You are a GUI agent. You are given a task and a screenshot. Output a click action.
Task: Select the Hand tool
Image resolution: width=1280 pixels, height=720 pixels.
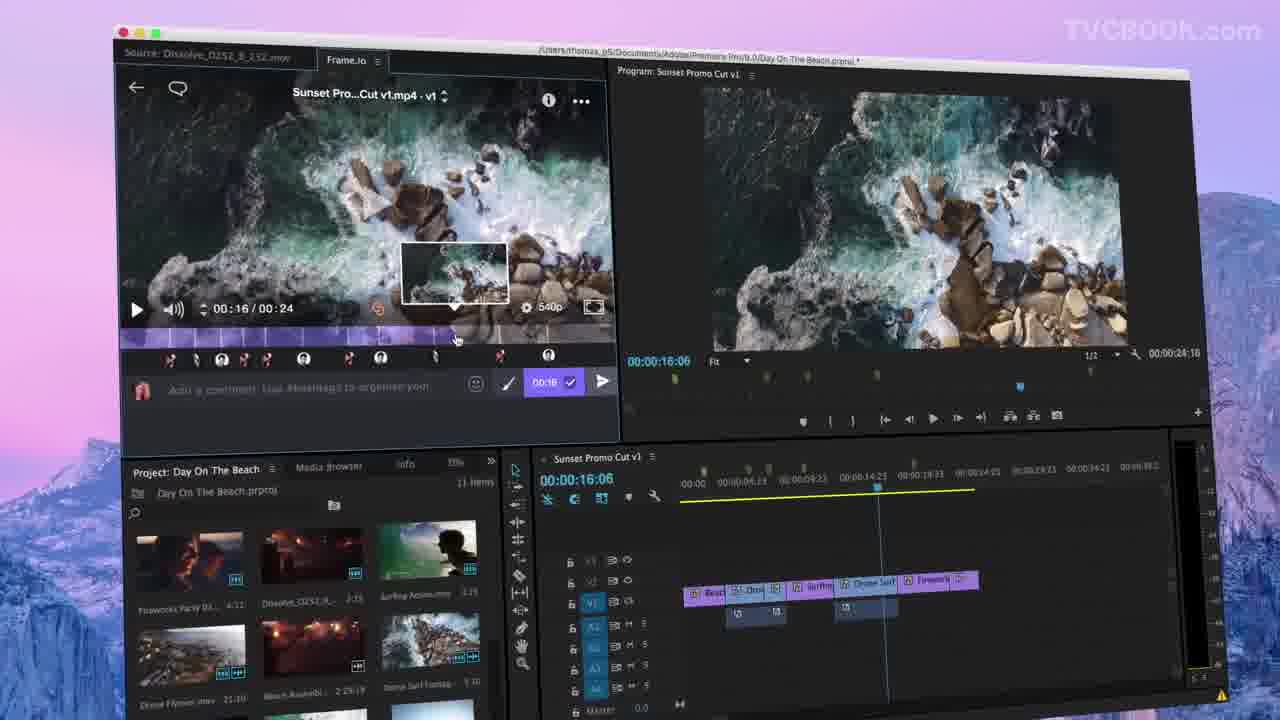point(521,646)
